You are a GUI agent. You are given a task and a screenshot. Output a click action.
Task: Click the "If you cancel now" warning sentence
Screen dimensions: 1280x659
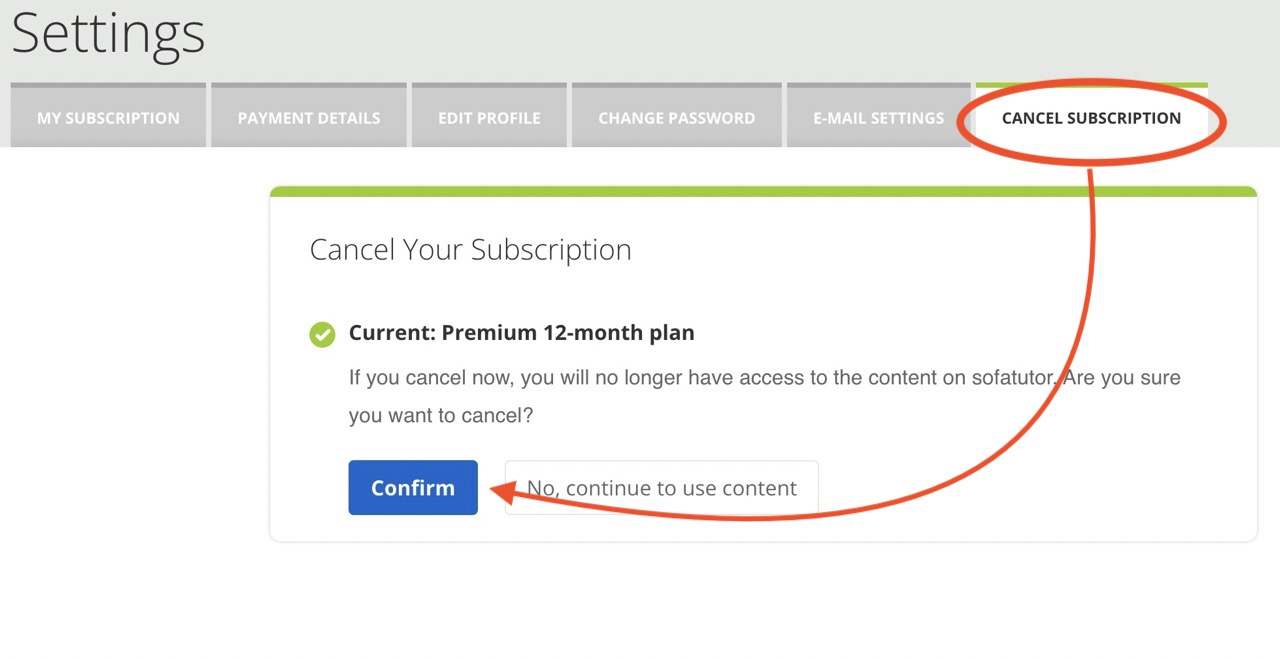click(x=700, y=378)
